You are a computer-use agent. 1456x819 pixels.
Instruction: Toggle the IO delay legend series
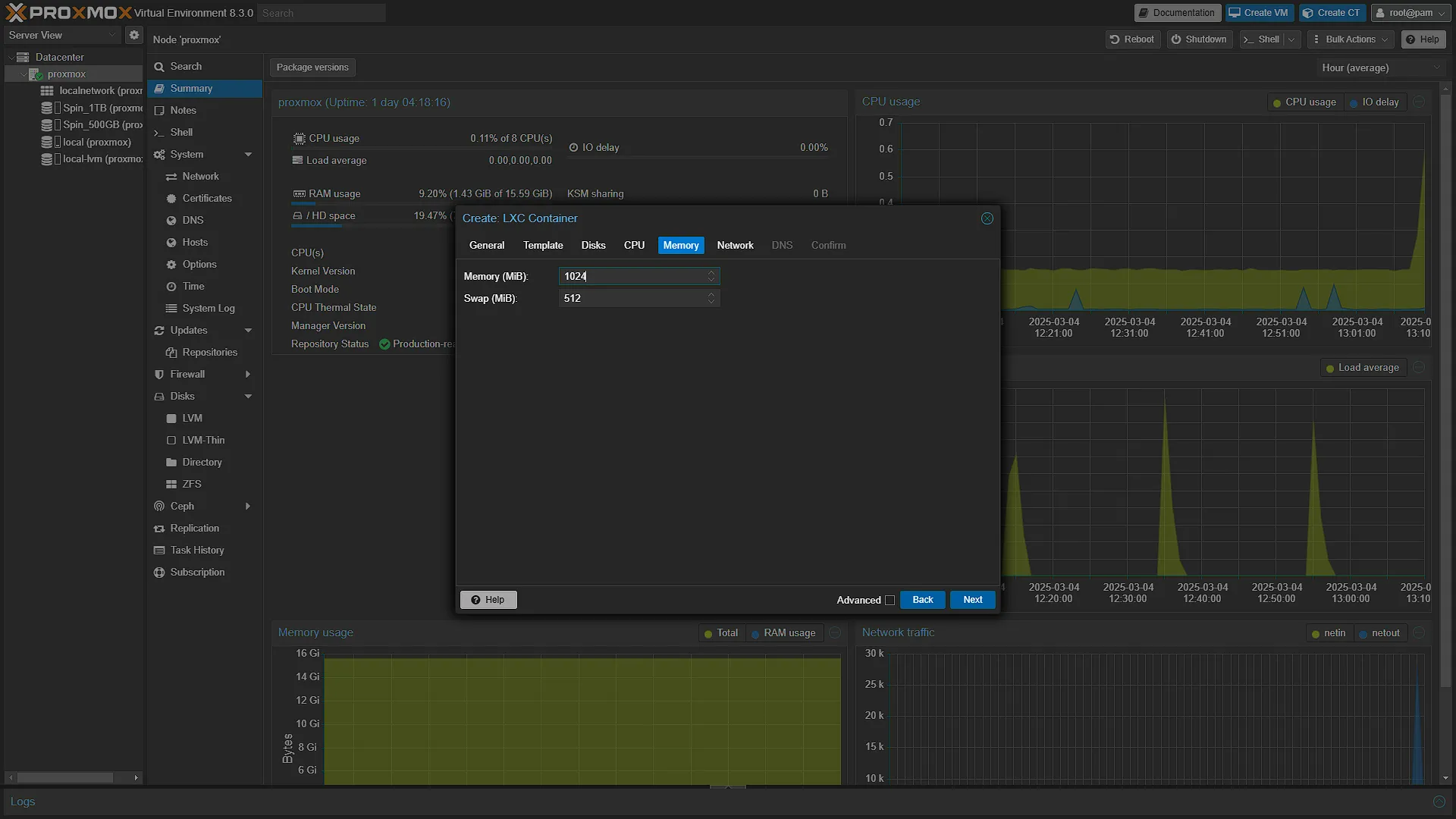[x=1374, y=102]
